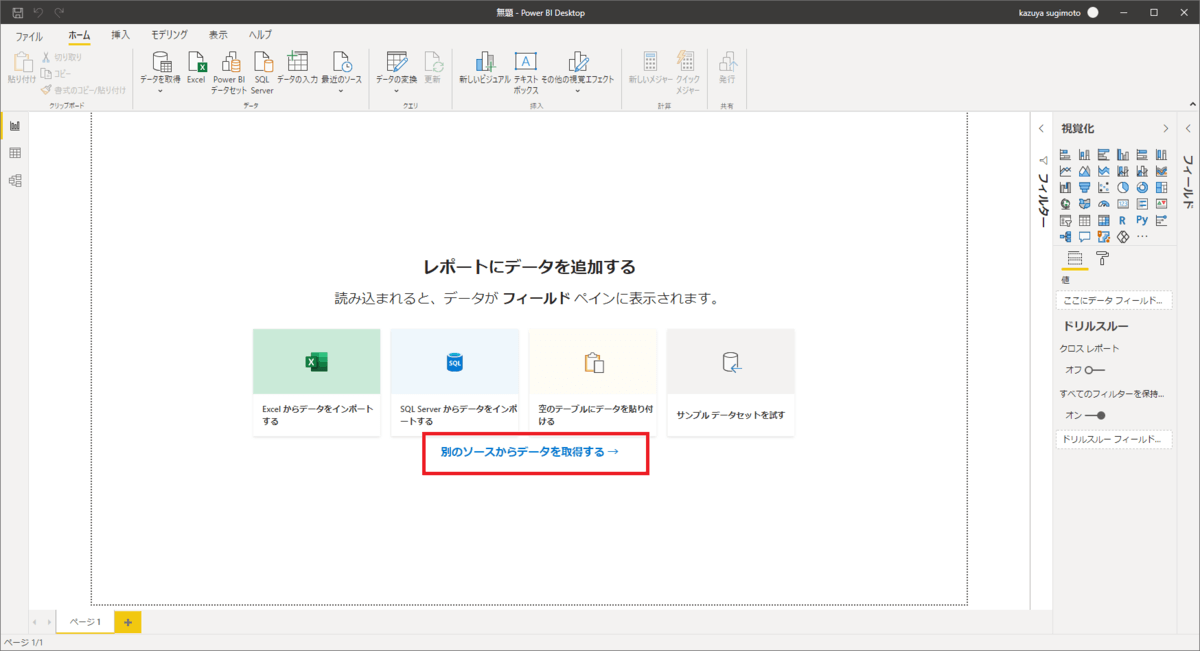Click サンプル データセットを試す card
Image resolution: width=1200 pixels, height=651 pixels.
731,382
